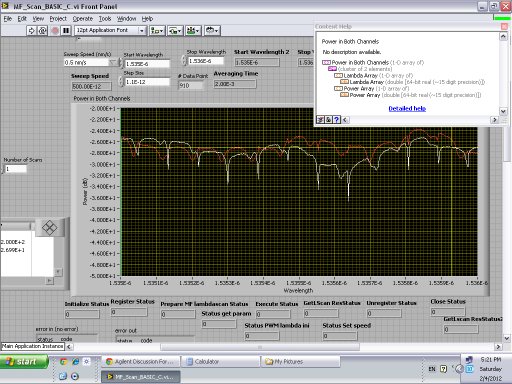
Task: Click the taskbar clock showing 5:21 PM
Action: pyautogui.click(x=491, y=360)
